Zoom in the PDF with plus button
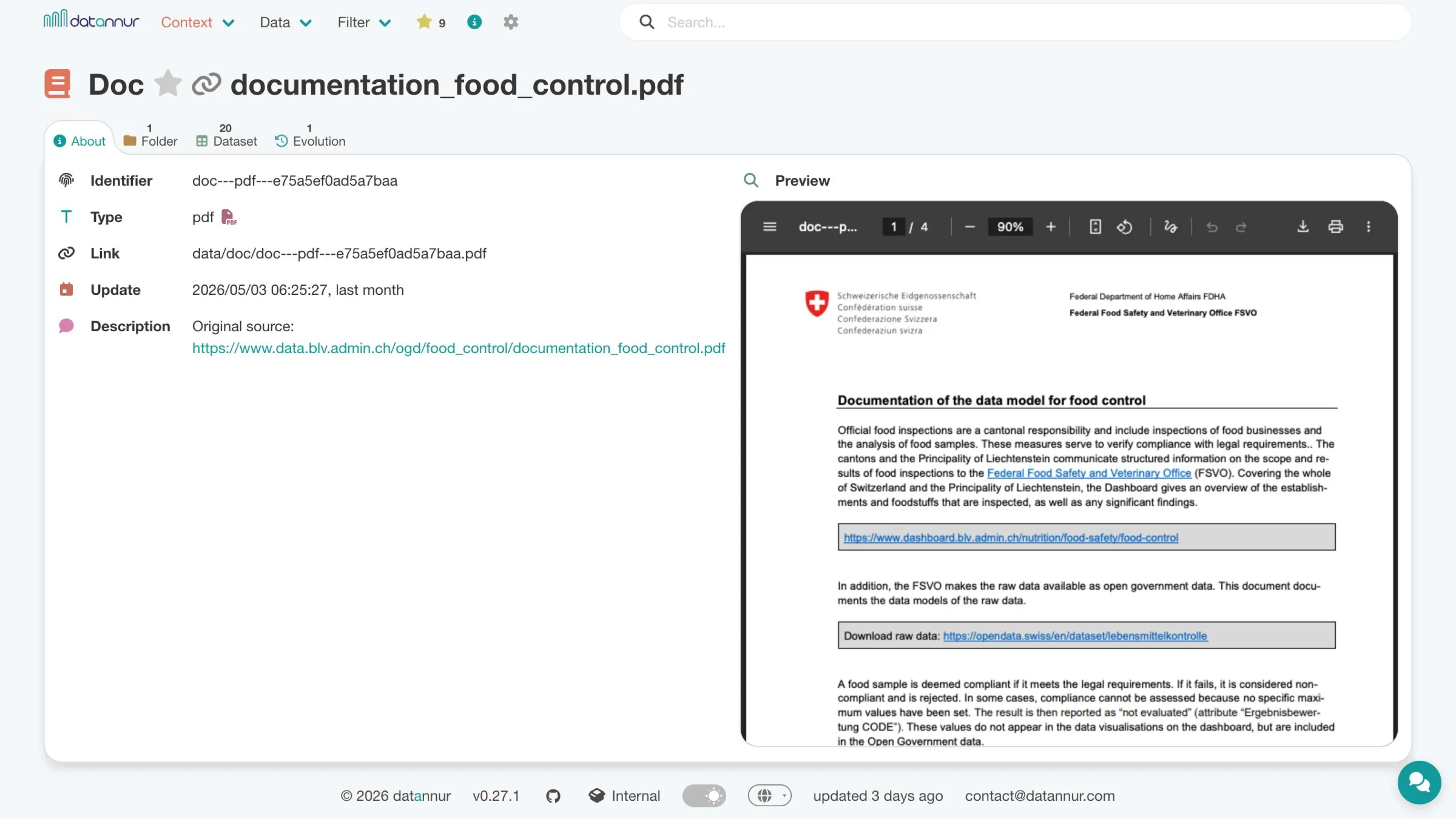The height and width of the screenshot is (819, 1456). tap(1051, 227)
